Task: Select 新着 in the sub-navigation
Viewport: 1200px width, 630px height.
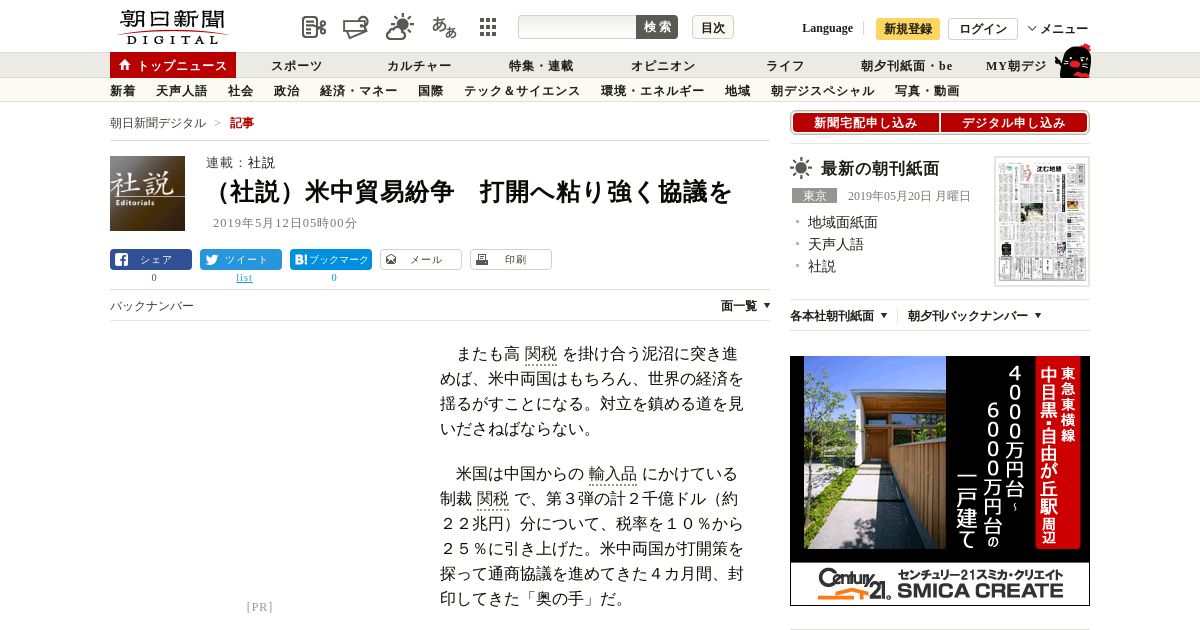Action: [x=123, y=91]
